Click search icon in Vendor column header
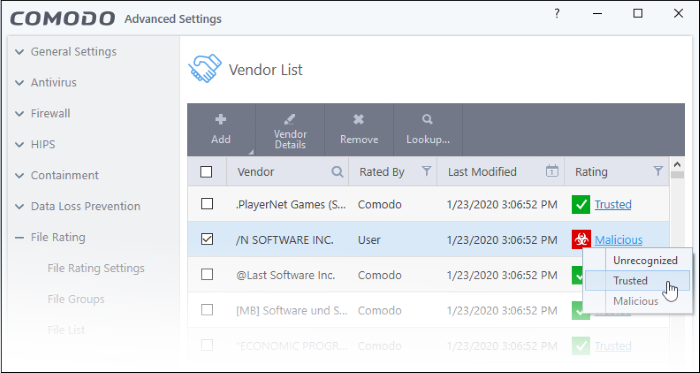 pyautogui.click(x=337, y=172)
